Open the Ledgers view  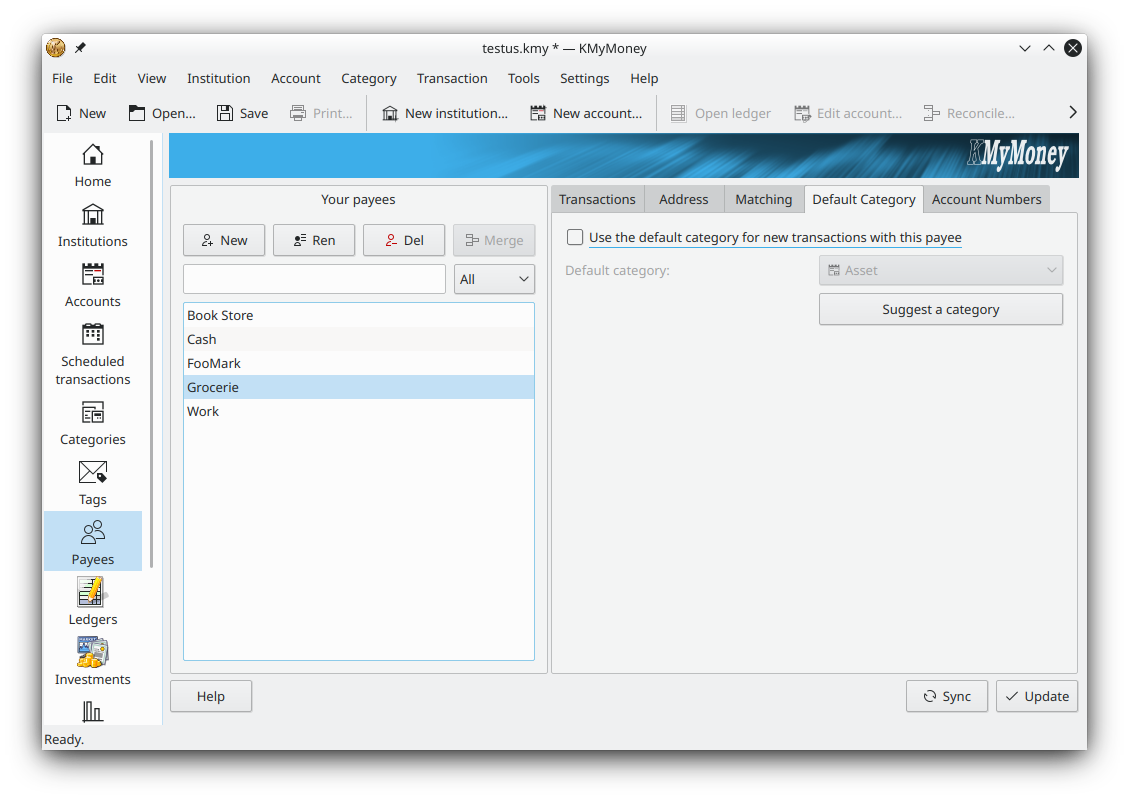[92, 603]
